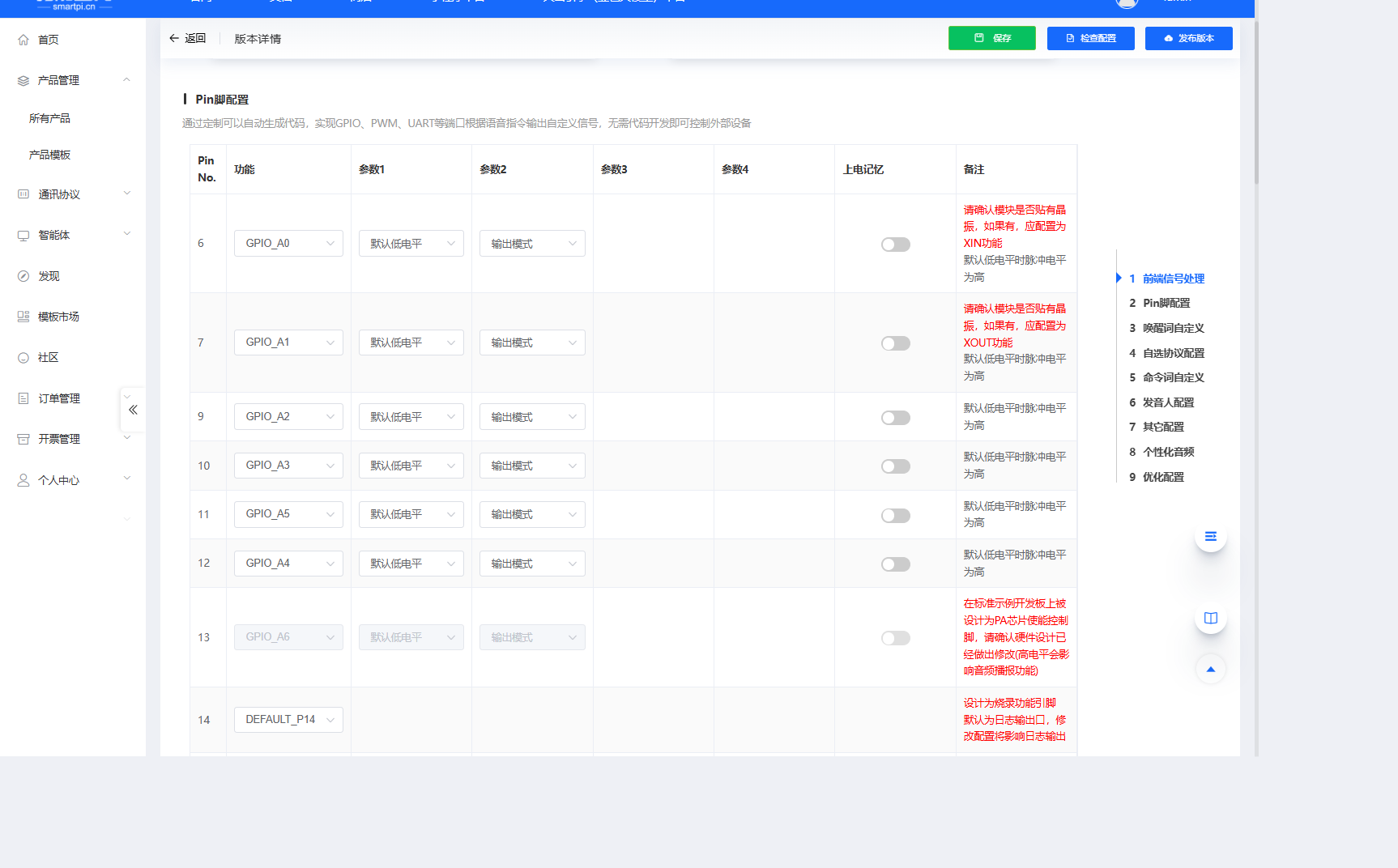This screenshot has height=868, width=1398.
Task: Click the Community smiley icon in the sidebar
Action: click(23, 358)
